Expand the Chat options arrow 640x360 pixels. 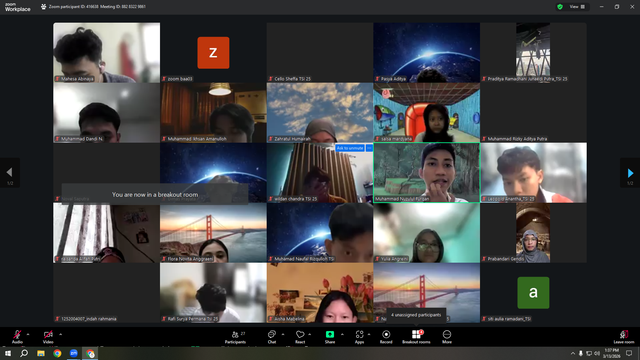coord(283,334)
